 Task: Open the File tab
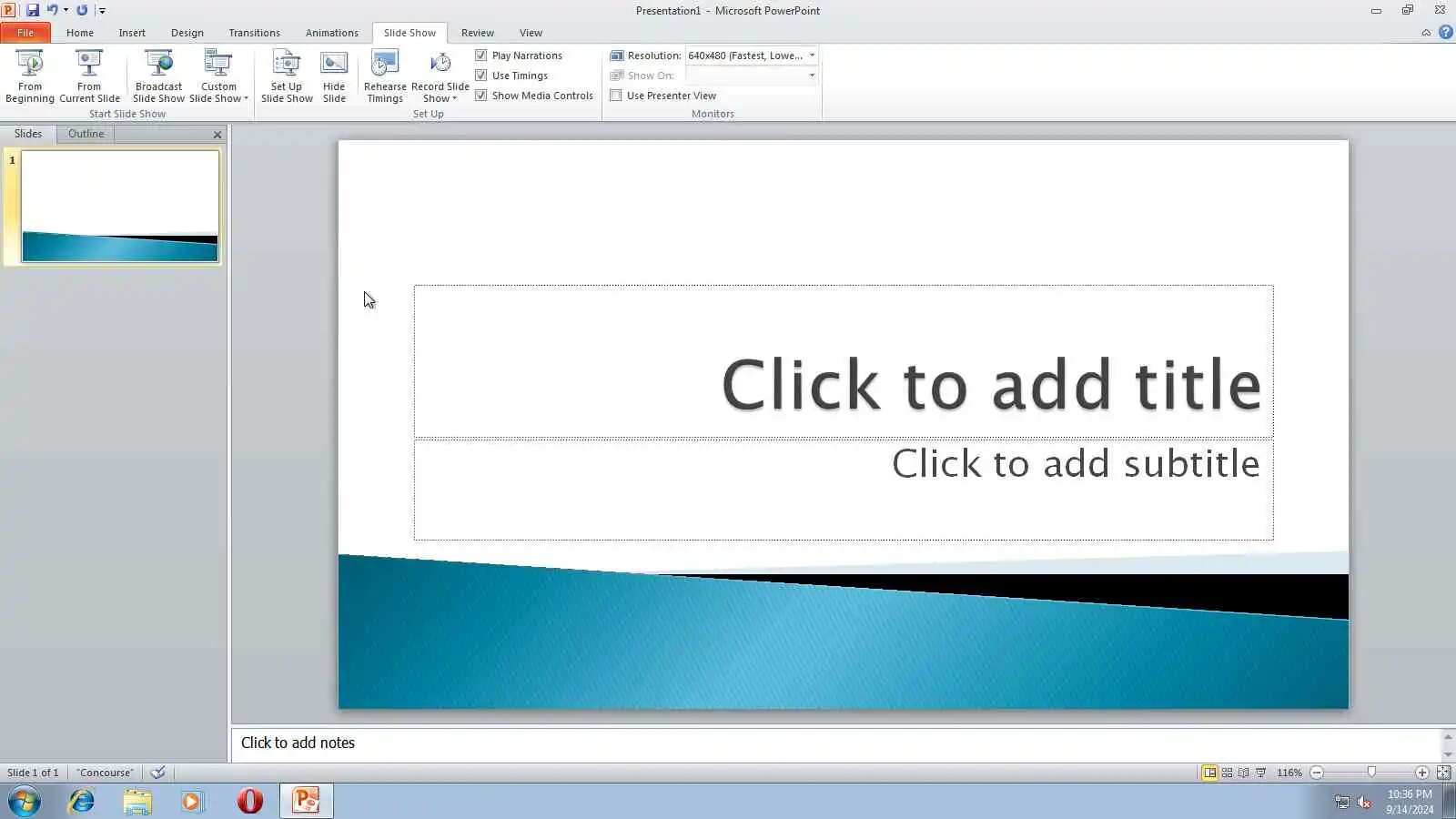[x=25, y=33]
